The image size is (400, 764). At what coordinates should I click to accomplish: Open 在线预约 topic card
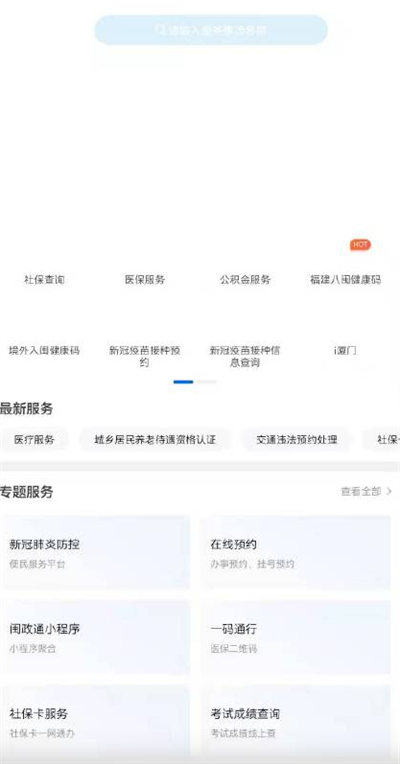click(x=296, y=553)
